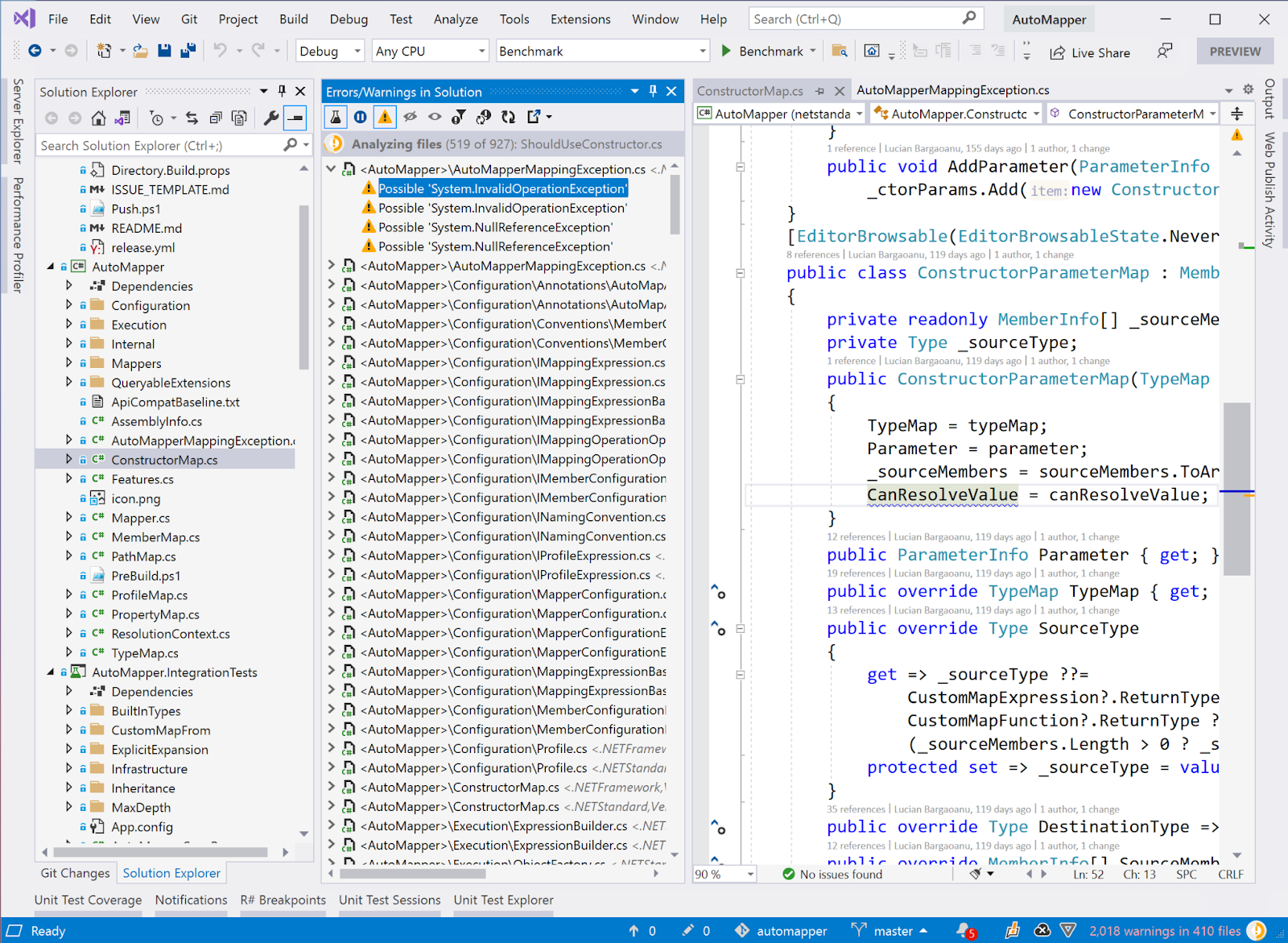Click Show All Files icon in Solution Explorer
Viewport: 1288px width, 943px height.
click(239, 118)
